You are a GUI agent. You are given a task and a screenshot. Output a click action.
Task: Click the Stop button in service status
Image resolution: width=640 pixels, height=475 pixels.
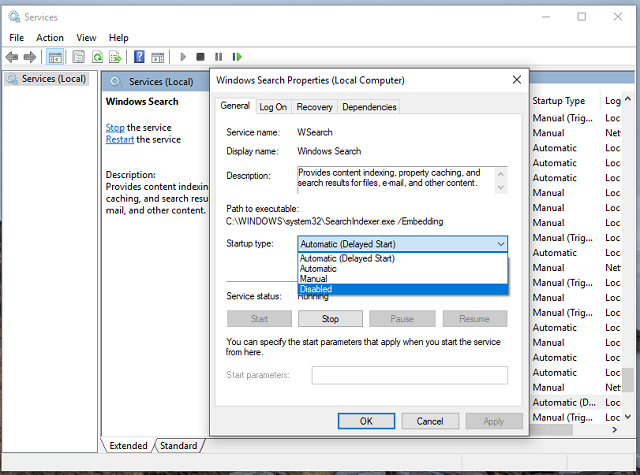point(330,319)
